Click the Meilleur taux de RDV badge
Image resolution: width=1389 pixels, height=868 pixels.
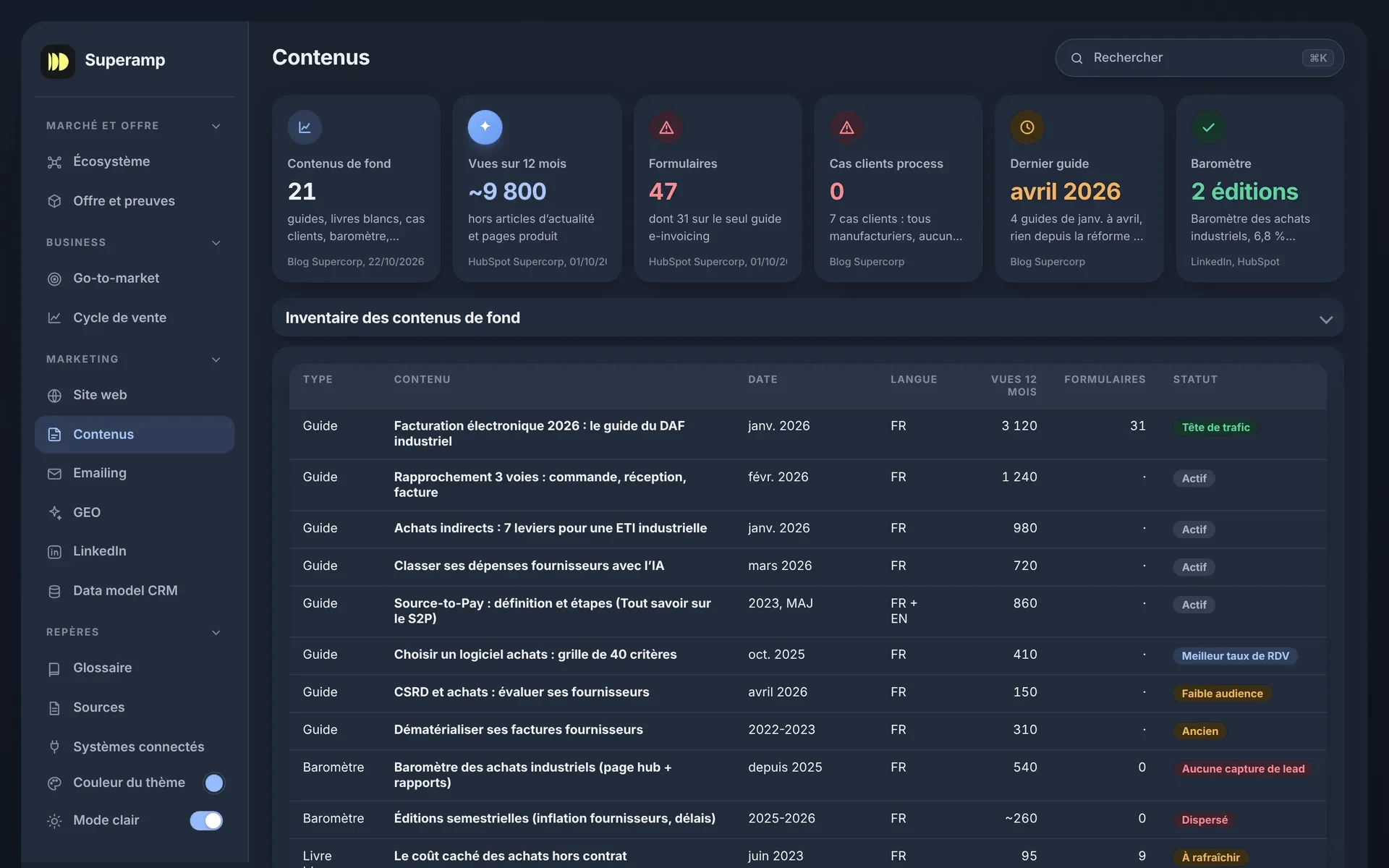[1235, 656]
